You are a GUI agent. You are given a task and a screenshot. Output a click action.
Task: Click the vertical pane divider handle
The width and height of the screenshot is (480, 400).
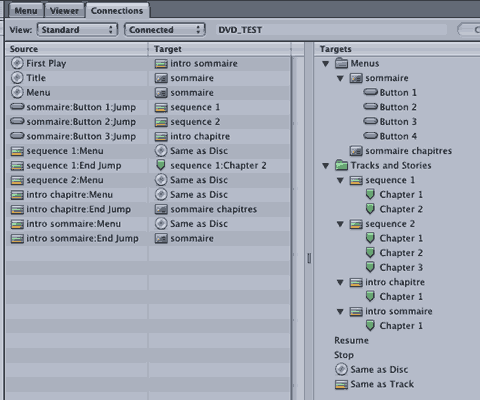coord(309,258)
